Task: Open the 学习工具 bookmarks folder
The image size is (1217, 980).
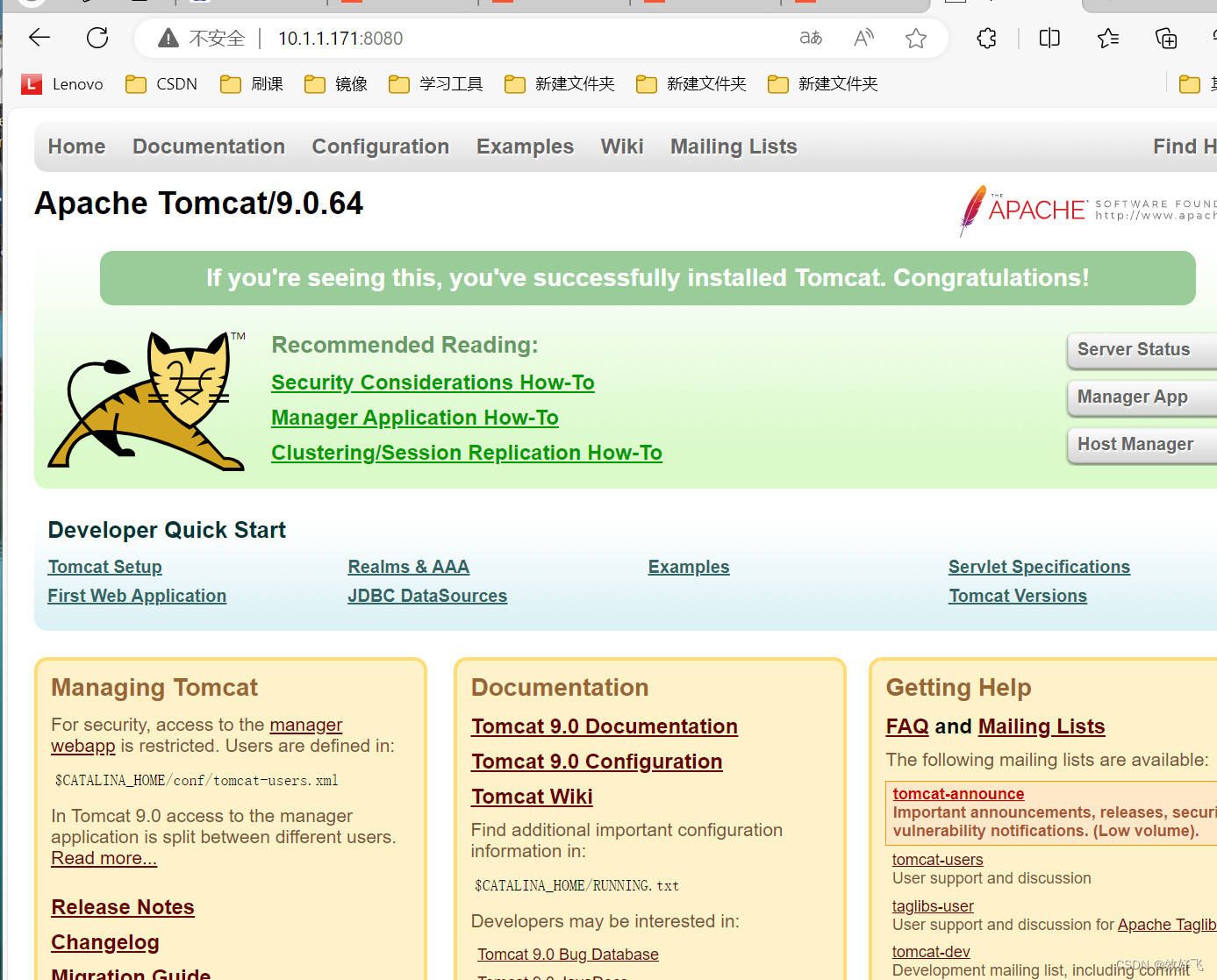Action: [436, 84]
